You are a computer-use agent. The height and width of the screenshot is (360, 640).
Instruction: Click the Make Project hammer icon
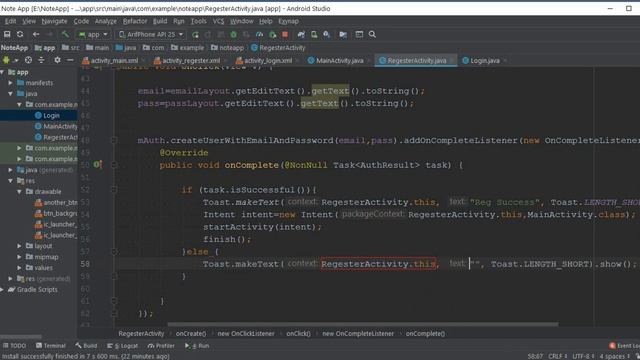coord(65,35)
